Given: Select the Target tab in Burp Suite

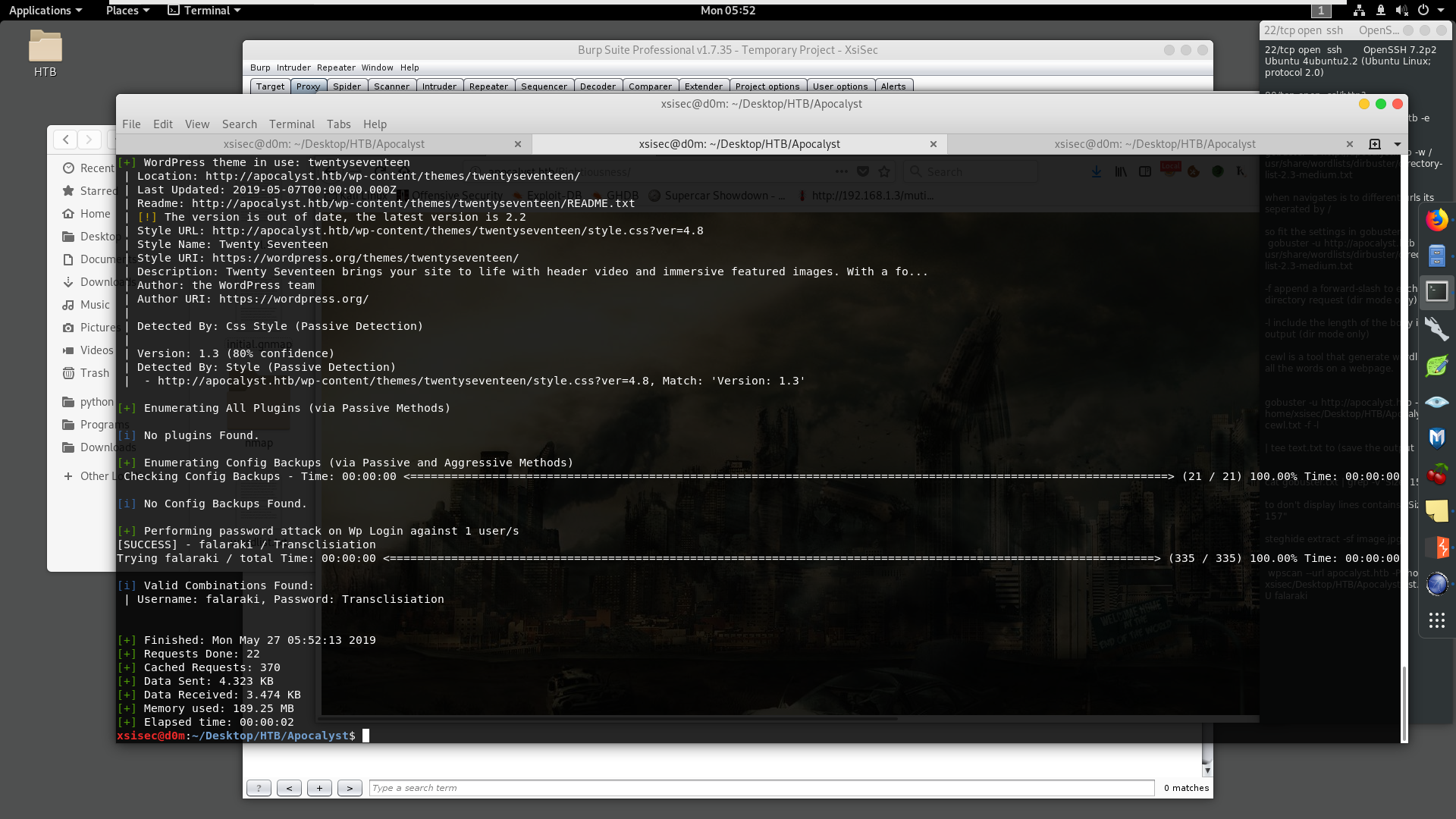Looking at the screenshot, I should point(270,86).
